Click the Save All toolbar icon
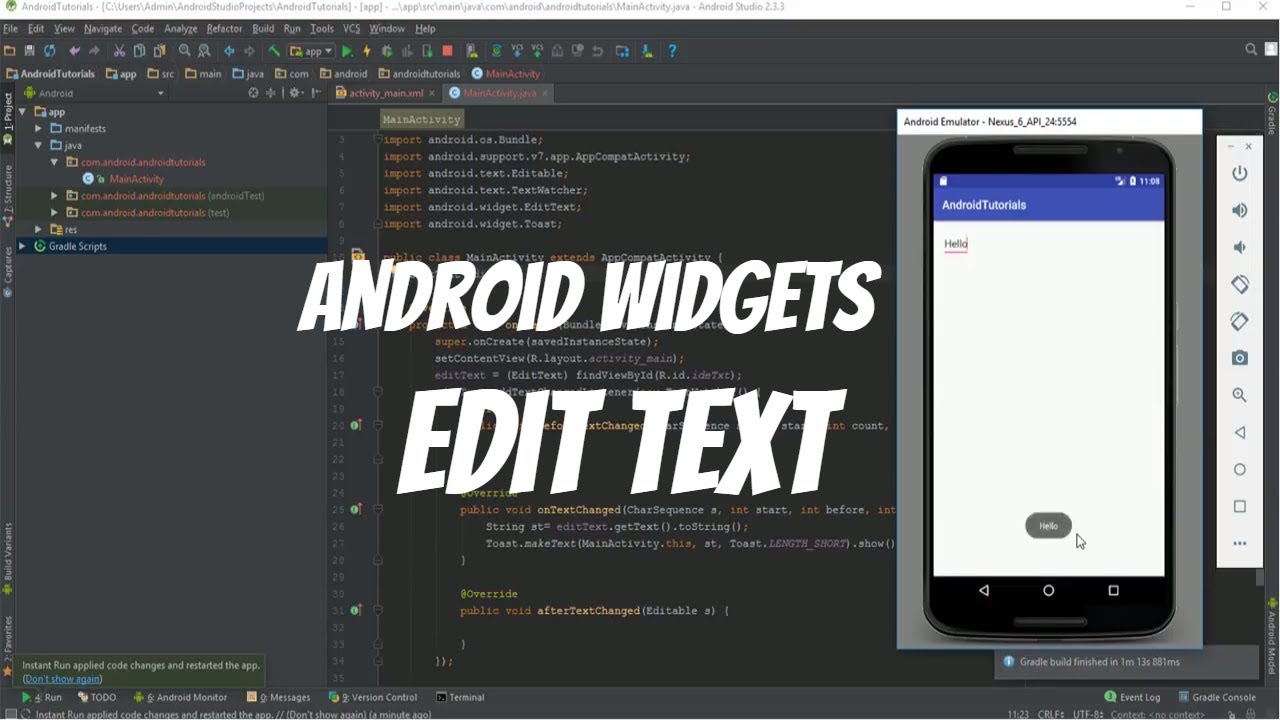The height and width of the screenshot is (720, 1280). pyautogui.click(x=29, y=51)
